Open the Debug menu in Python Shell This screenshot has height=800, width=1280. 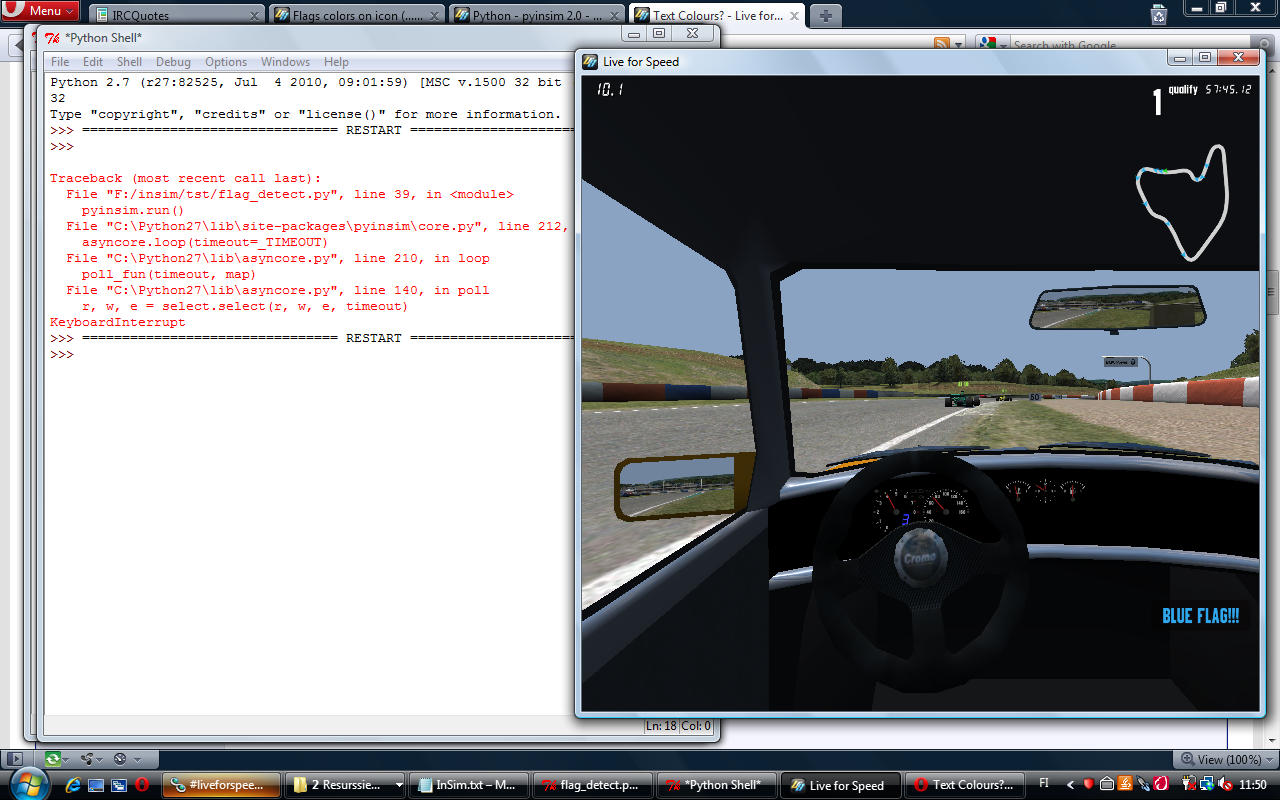pos(173,62)
